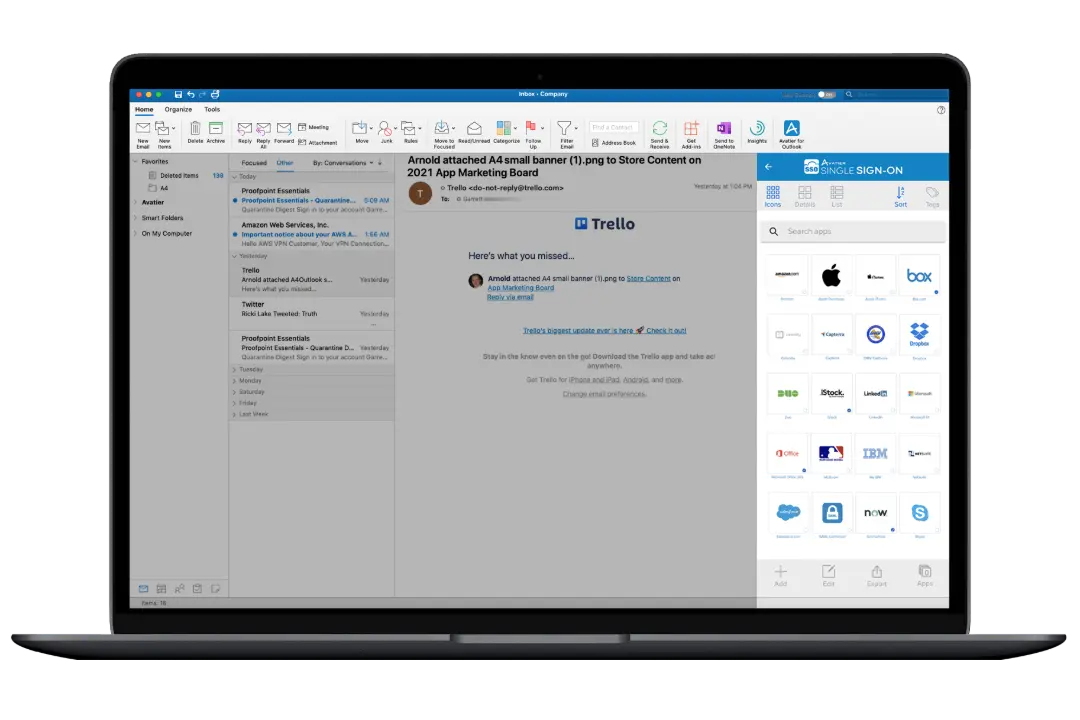Toggle the New Outlook switch
The height and width of the screenshot is (720, 1080).
pyautogui.click(x=827, y=94)
